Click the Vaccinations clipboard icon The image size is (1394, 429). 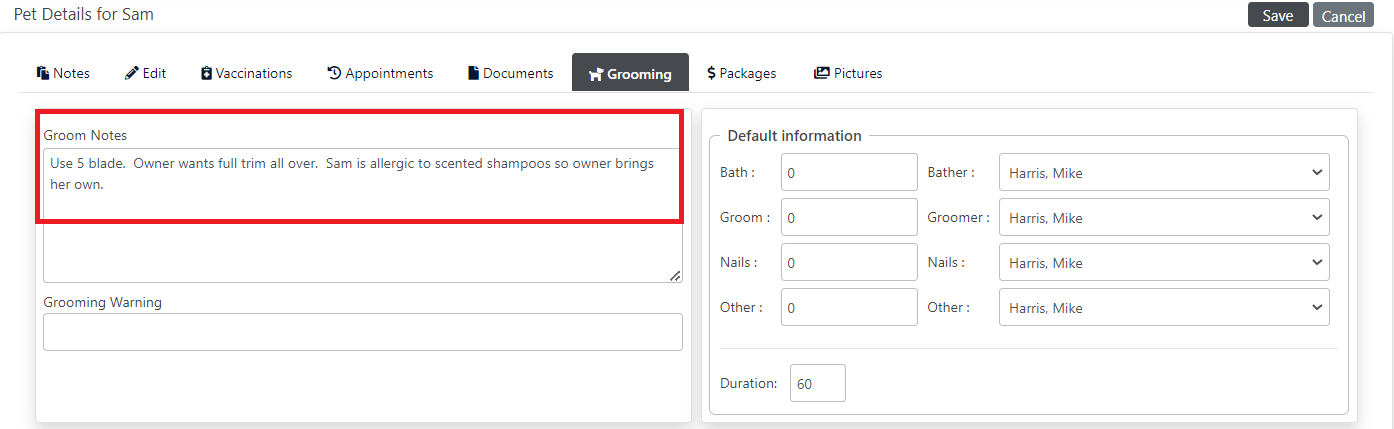pos(206,73)
